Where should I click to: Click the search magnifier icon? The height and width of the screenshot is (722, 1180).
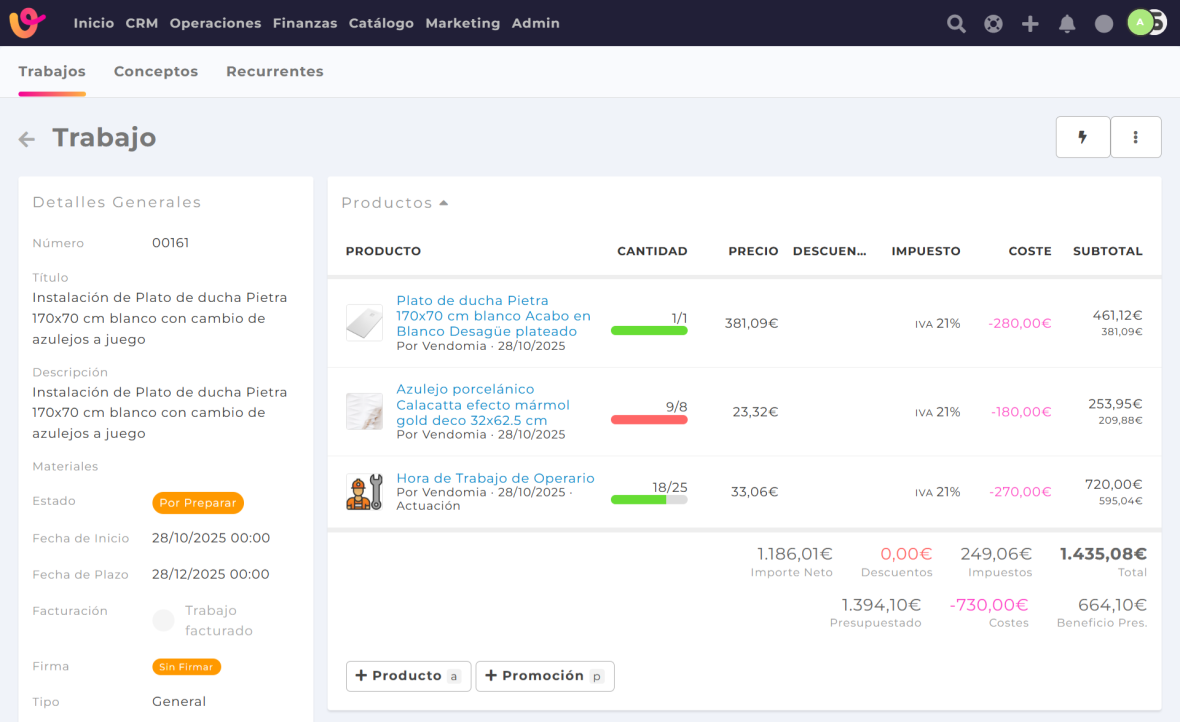[x=956, y=24]
